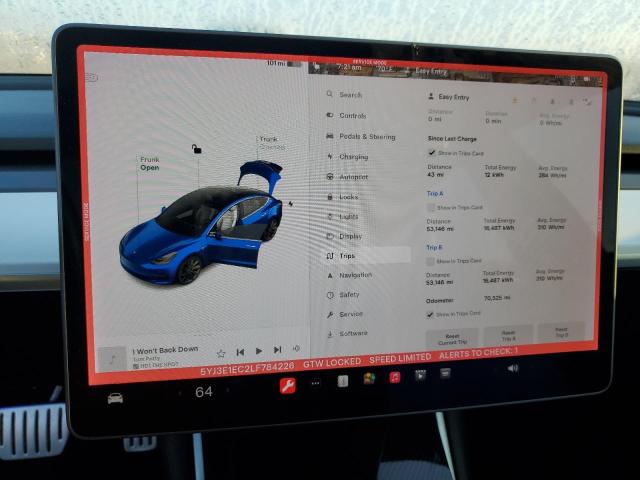
Task: Tap Easy Entry profile in top status bar
Action: click(427, 71)
